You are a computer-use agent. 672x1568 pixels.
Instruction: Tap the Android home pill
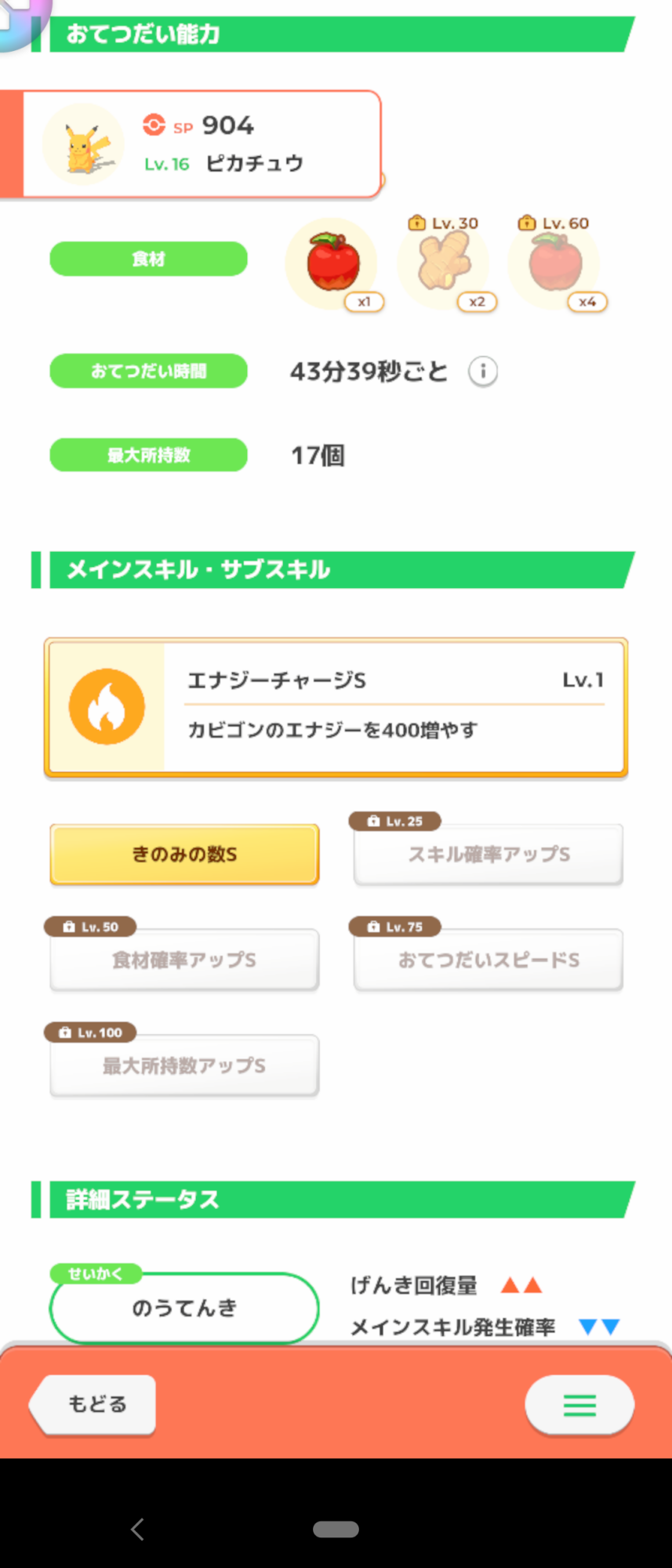336,1529
